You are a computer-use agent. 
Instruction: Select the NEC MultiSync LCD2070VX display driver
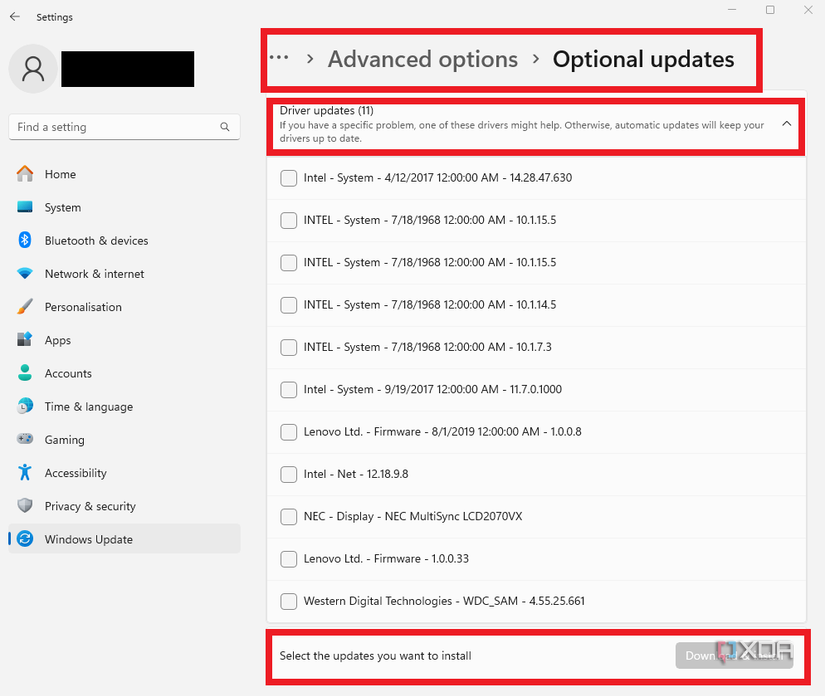click(289, 516)
